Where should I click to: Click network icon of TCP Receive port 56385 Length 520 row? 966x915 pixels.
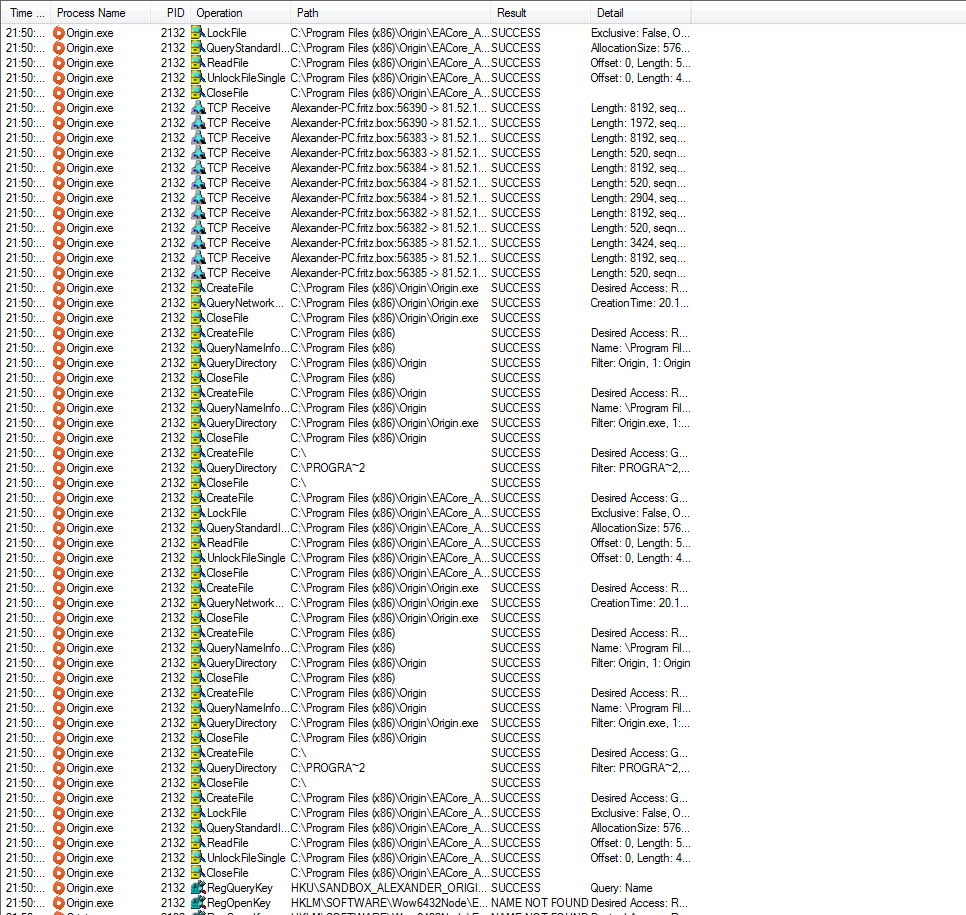pyautogui.click(x=198, y=273)
